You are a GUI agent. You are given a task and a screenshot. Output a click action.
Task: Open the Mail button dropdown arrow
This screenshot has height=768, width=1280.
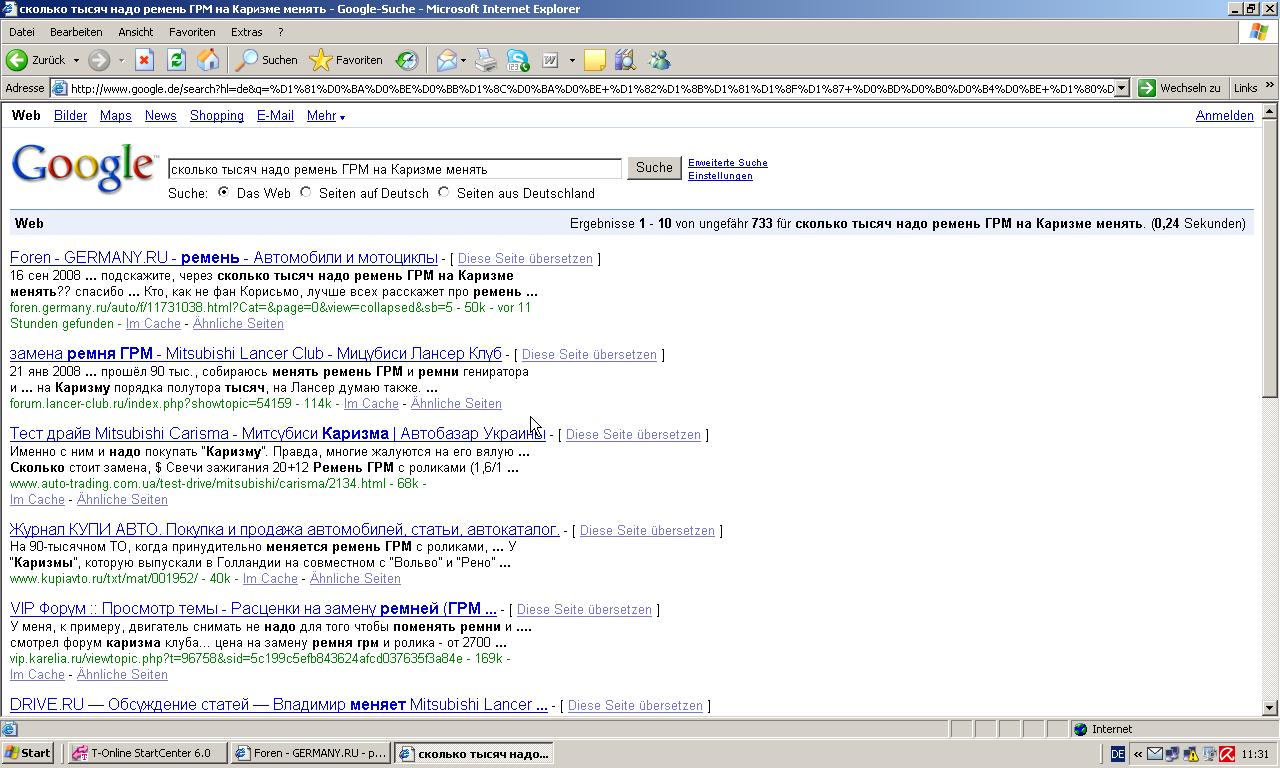tap(463, 60)
